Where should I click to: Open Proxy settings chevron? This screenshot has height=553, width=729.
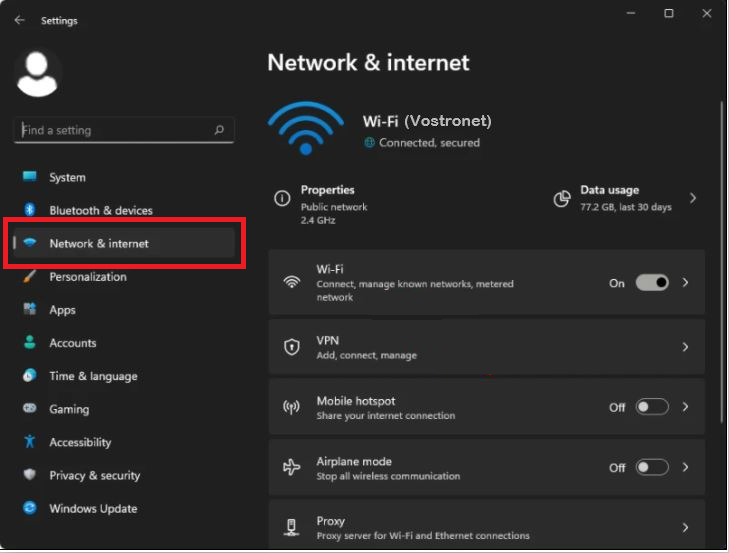(x=686, y=527)
